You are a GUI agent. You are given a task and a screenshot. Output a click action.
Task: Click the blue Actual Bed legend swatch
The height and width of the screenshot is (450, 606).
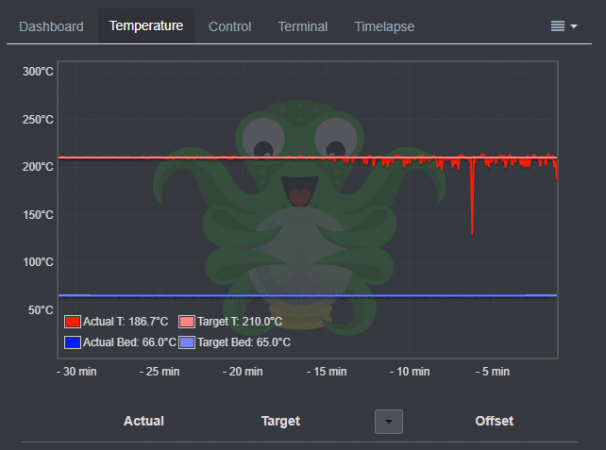(x=72, y=343)
